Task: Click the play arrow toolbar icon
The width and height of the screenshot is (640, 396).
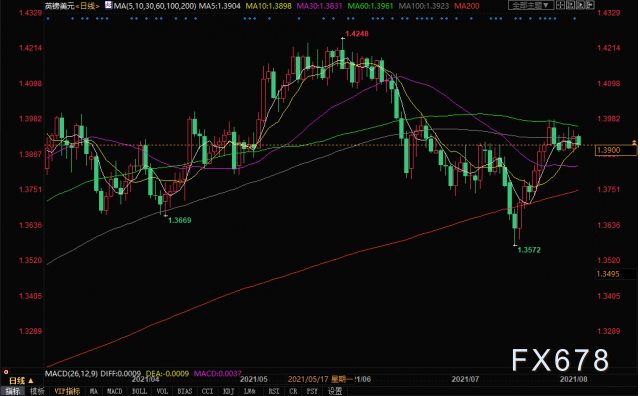Action: (580, 5)
